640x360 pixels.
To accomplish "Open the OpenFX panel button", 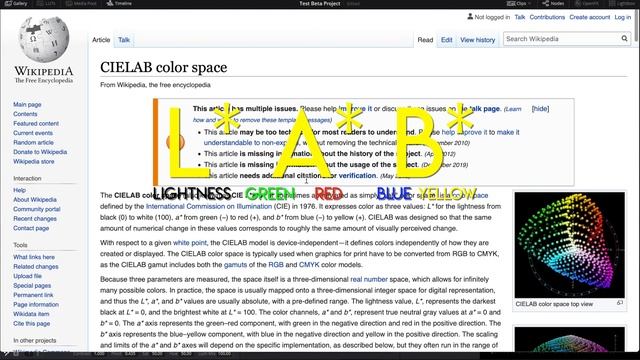I will (587, 3).
